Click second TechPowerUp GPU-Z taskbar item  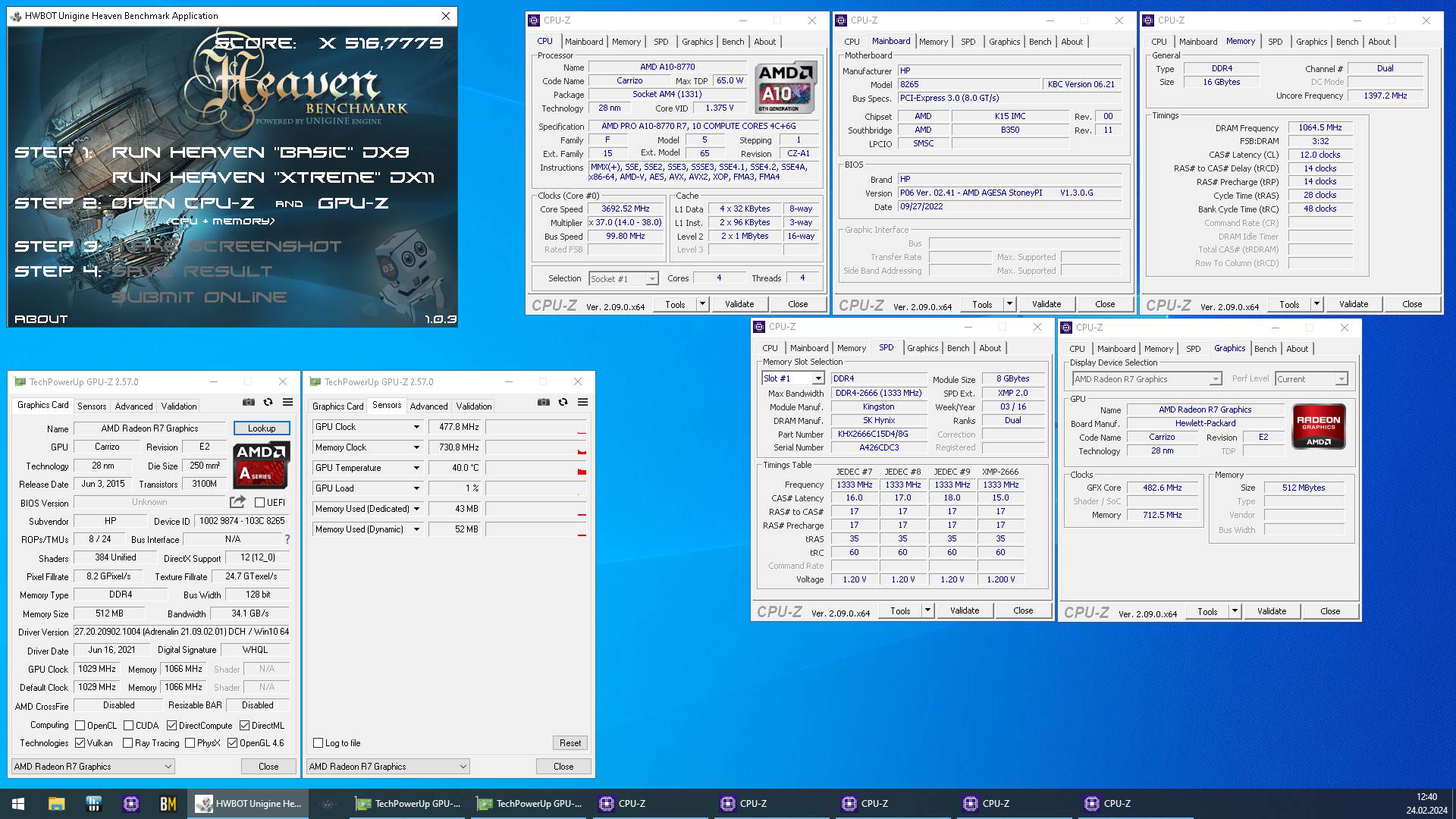pyautogui.click(x=531, y=804)
